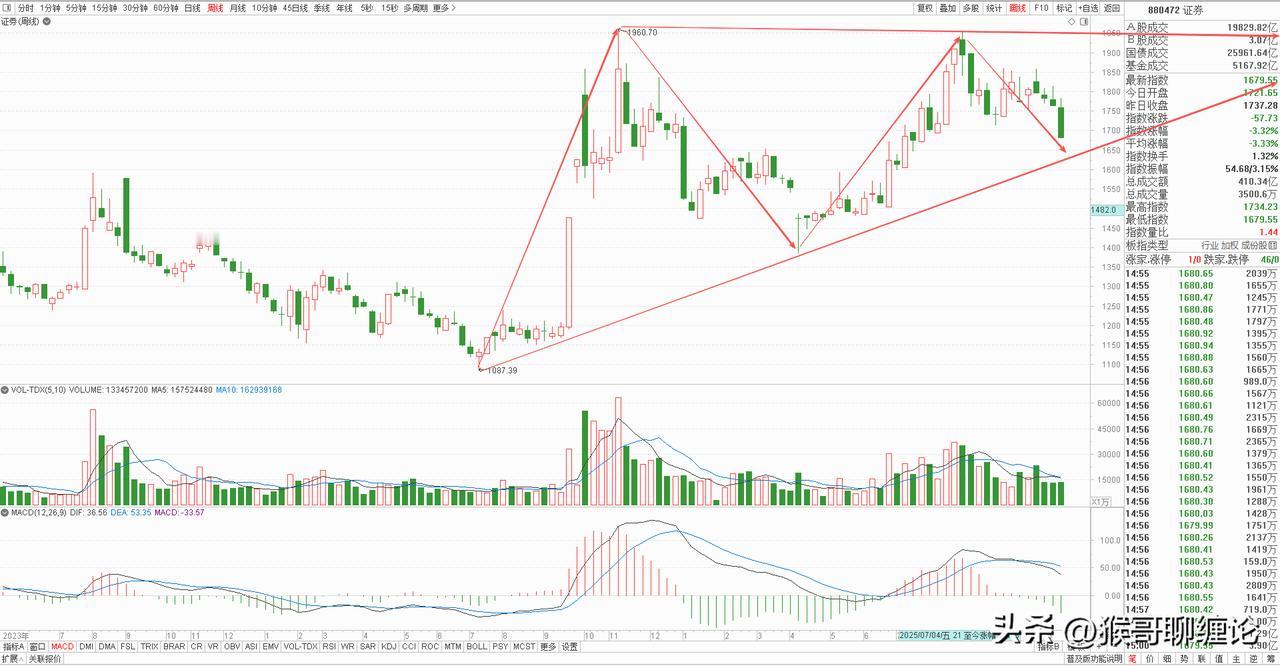This screenshot has height=666, width=1280.
Task: Select the BRAR indicator tab
Action: [174, 646]
